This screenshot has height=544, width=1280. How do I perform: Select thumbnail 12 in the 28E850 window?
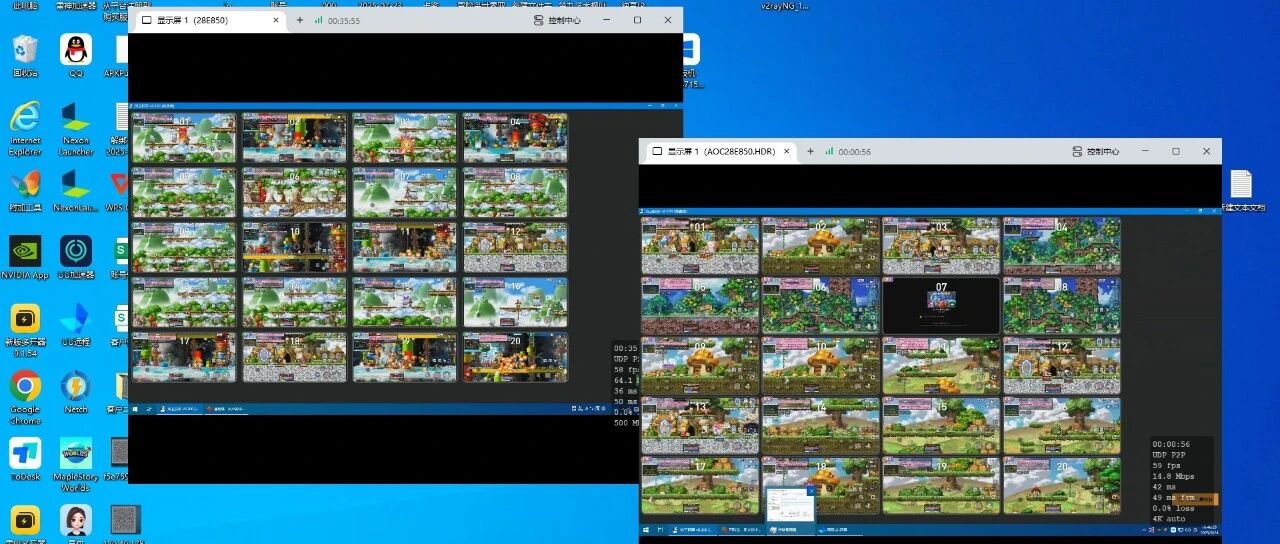515,247
